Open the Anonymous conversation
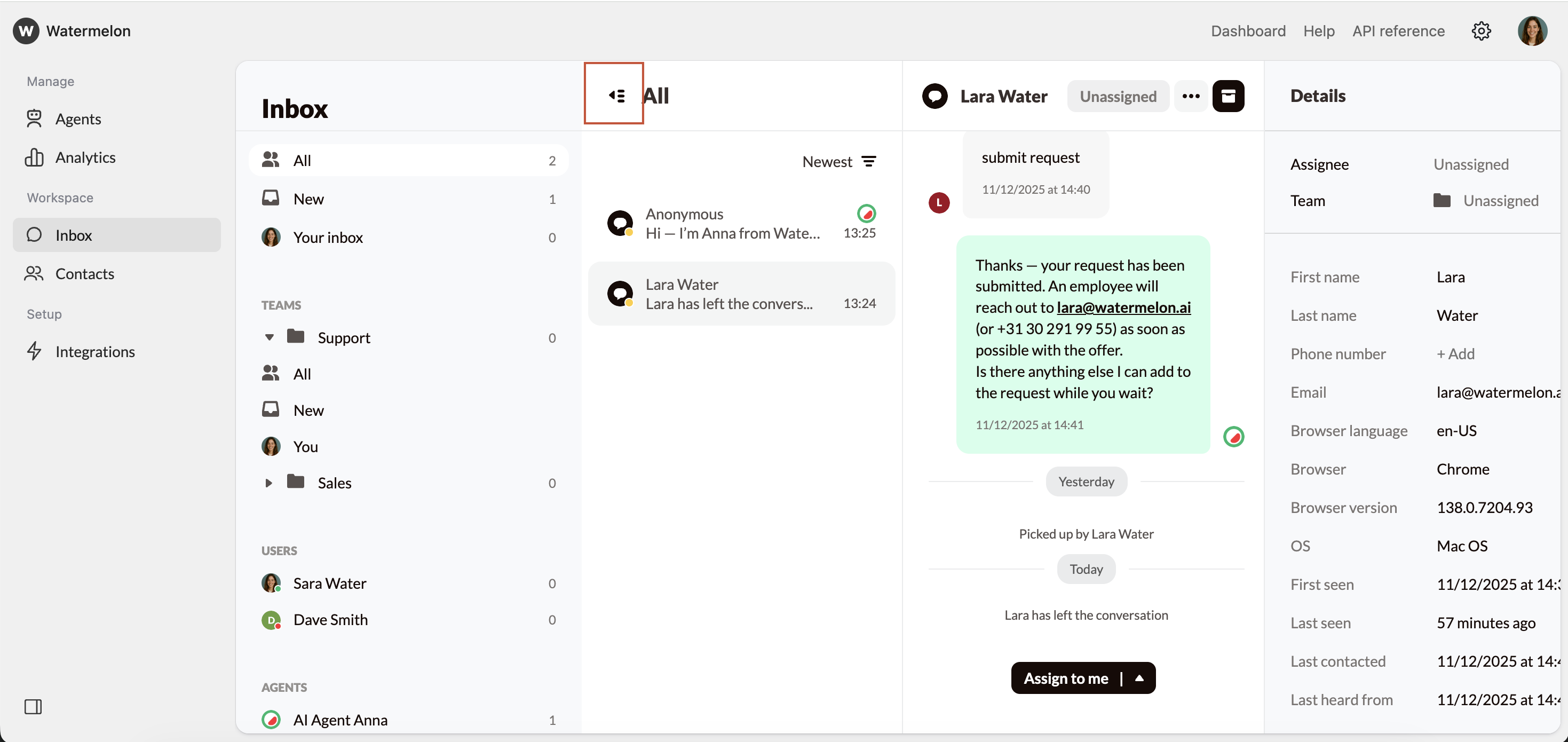Screen dimensions: 1568x742 point(741,223)
